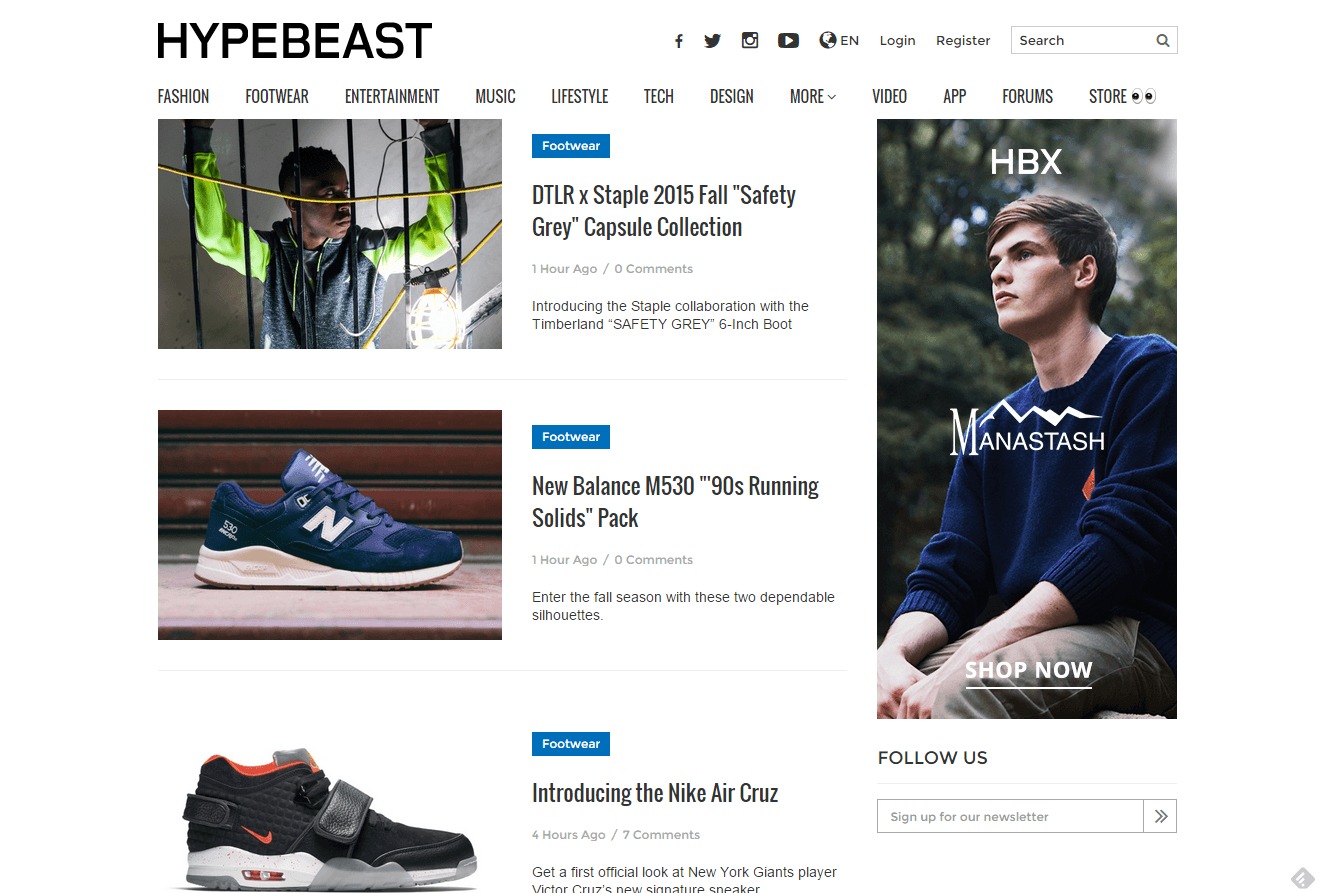Viewport: 1335px width, 893px height.
Task: Open the Twitter bird icon
Action: pyautogui.click(x=712, y=41)
